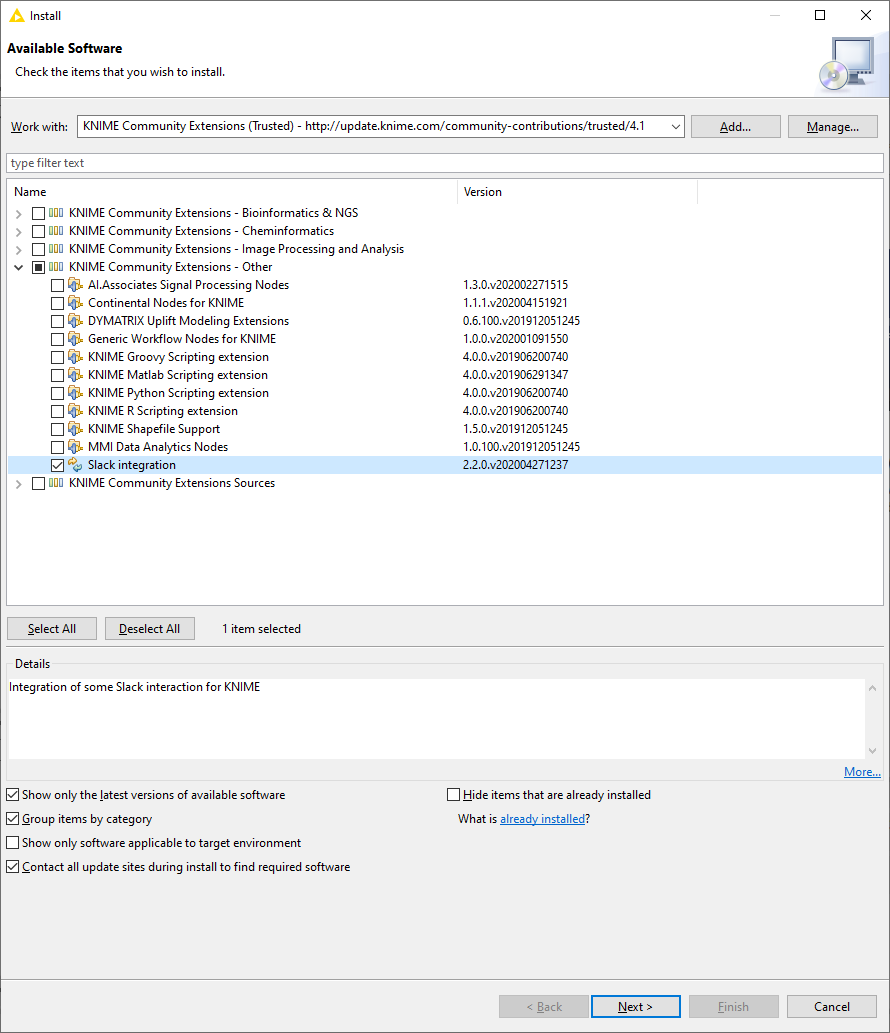890x1033 pixels.
Task: Collapse KNIME Community Extensions - Other category
Action: point(19,267)
